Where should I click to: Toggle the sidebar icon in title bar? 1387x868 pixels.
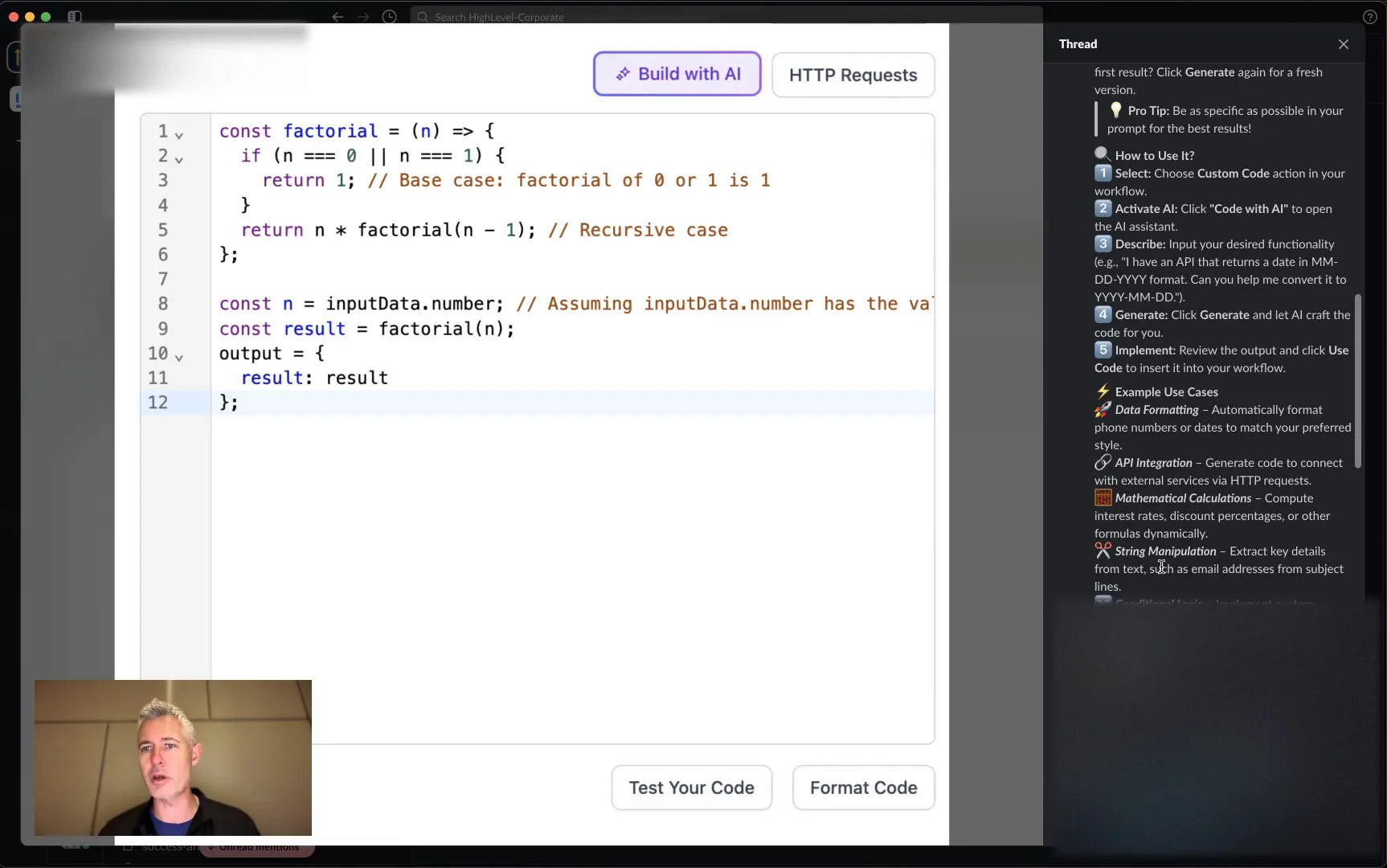pyautogui.click(x=75, y=17)
